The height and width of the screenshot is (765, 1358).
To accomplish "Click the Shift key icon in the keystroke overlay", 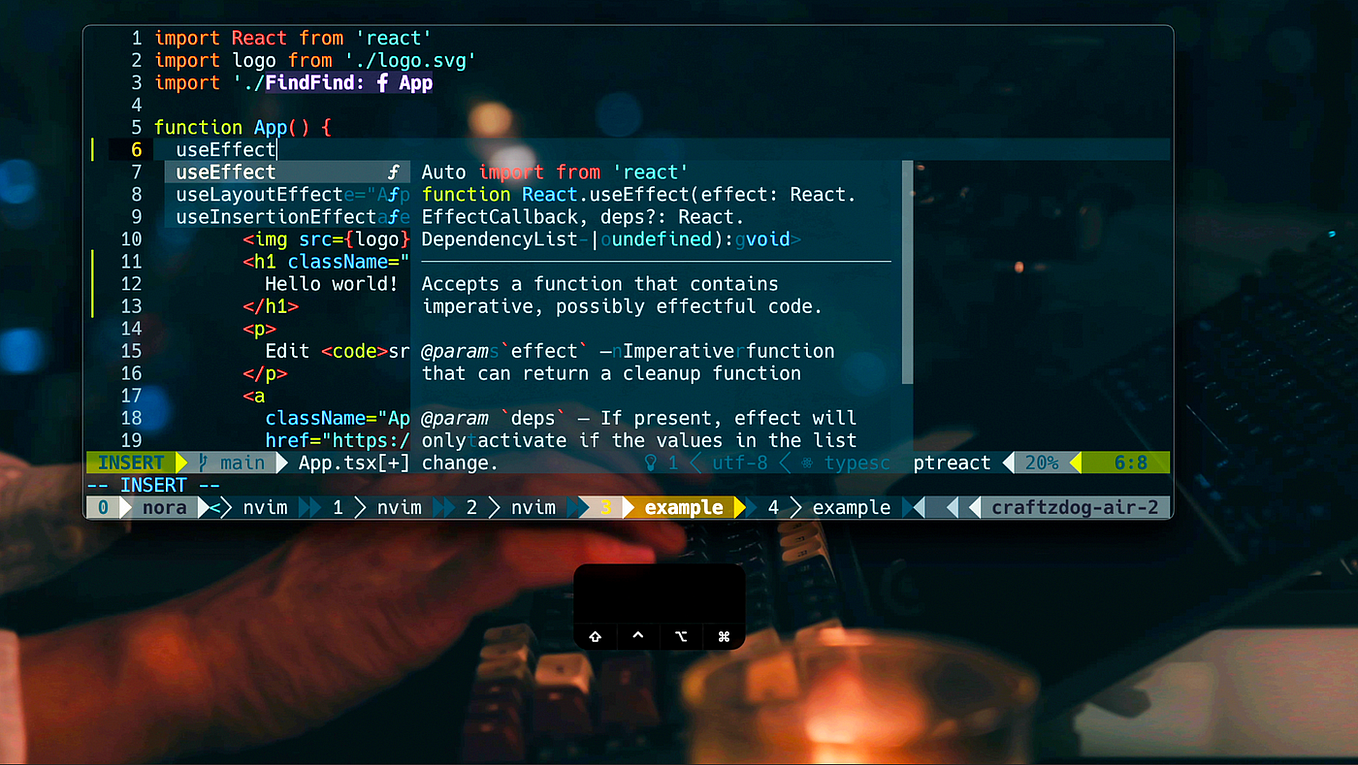I will (x=595, y=636).
